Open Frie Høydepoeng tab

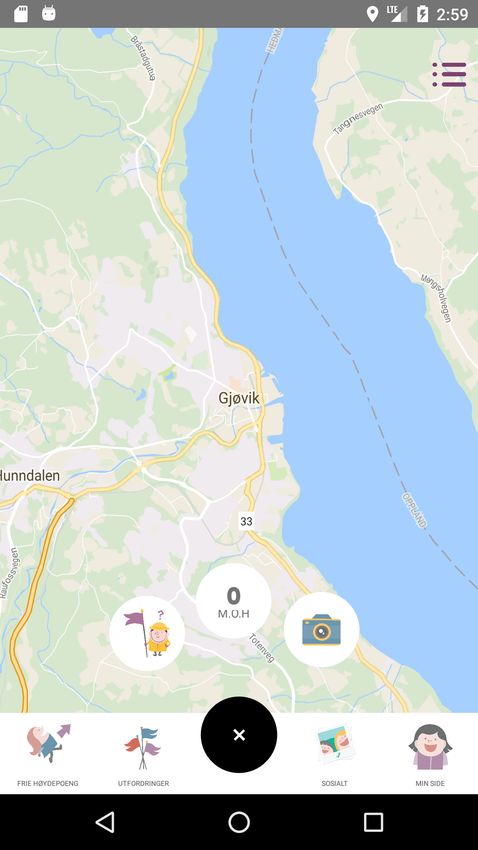(48, 755)
